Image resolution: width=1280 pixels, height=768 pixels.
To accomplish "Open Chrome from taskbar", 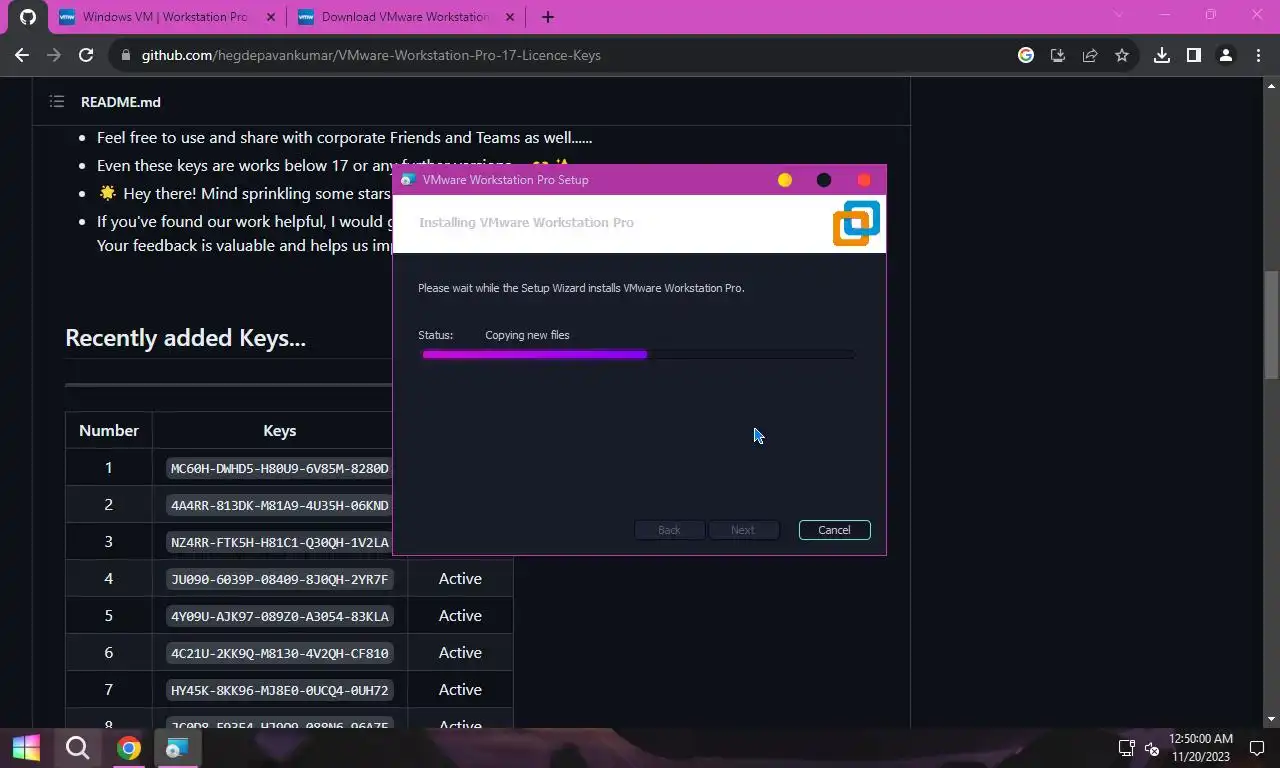I will click(128, 748).
